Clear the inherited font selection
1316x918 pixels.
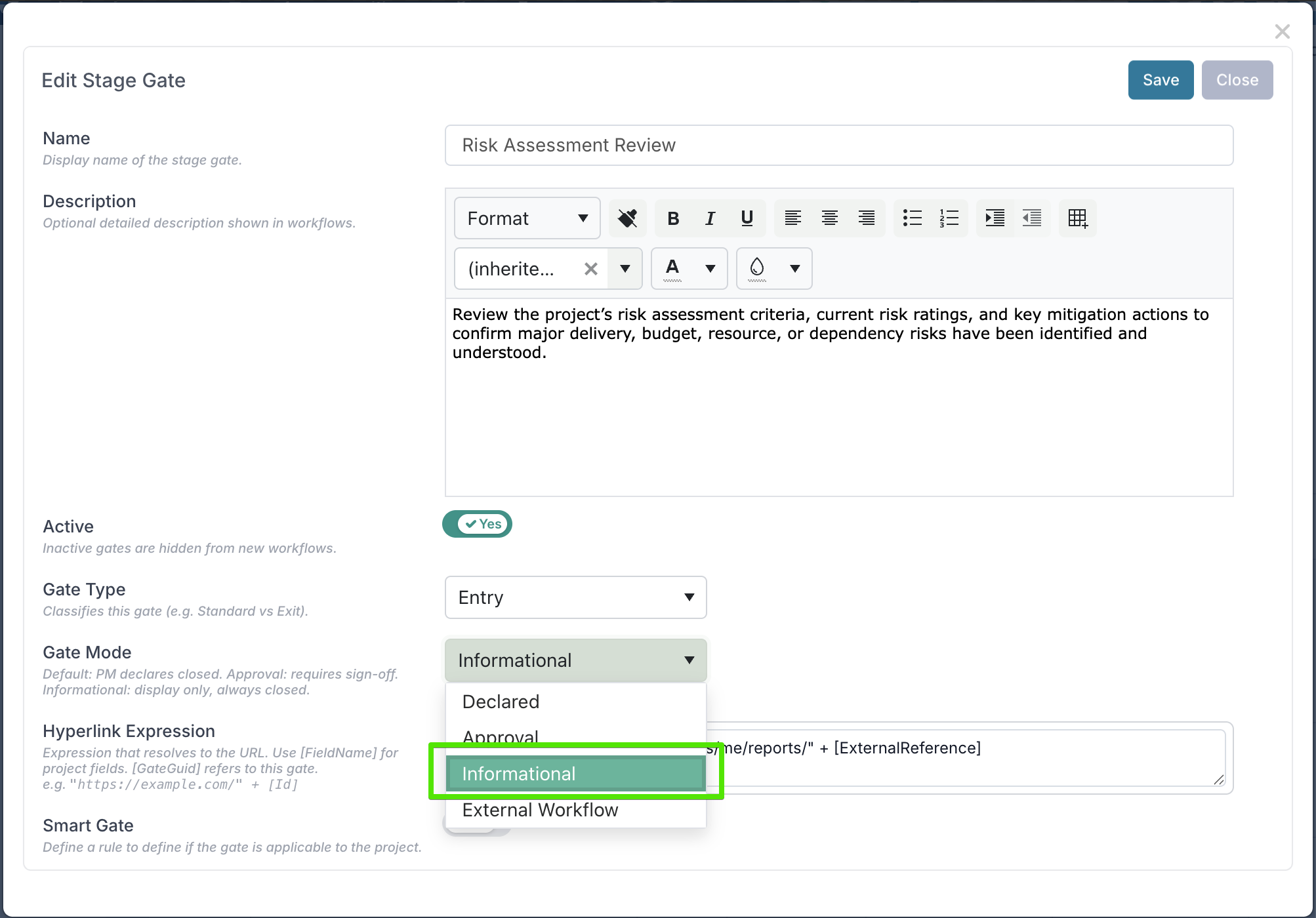591,269
